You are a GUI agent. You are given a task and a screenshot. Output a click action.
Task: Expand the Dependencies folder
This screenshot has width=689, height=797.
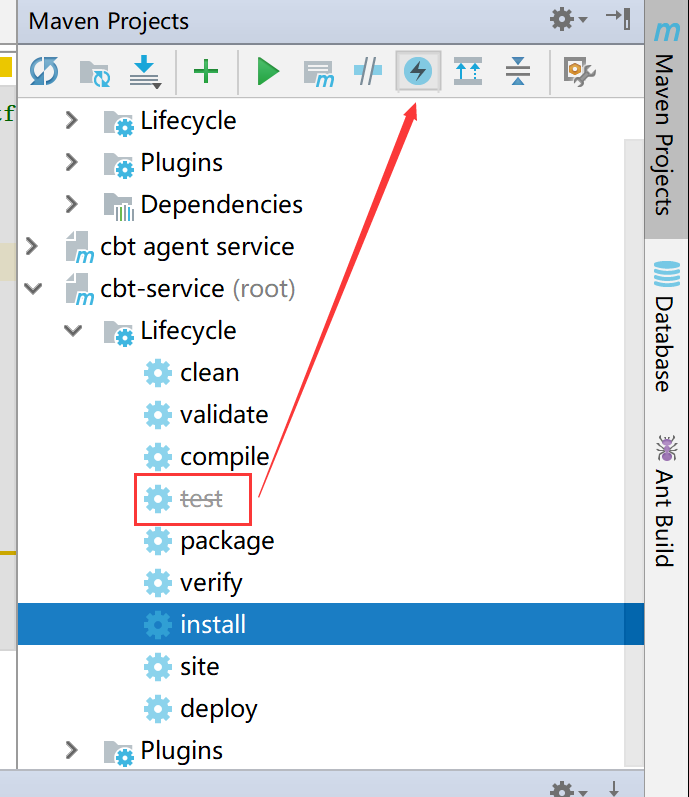[72, 204]
